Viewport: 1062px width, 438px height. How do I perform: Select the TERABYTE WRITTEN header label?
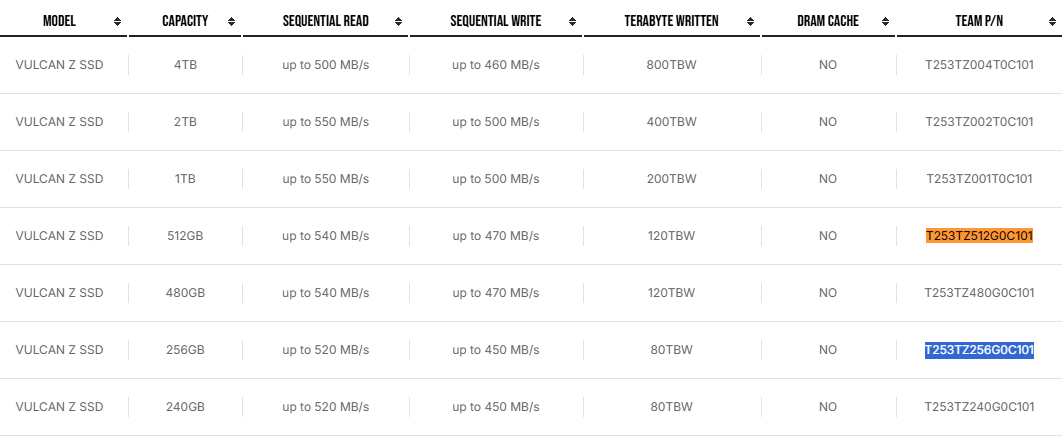(x=671, y=21)
